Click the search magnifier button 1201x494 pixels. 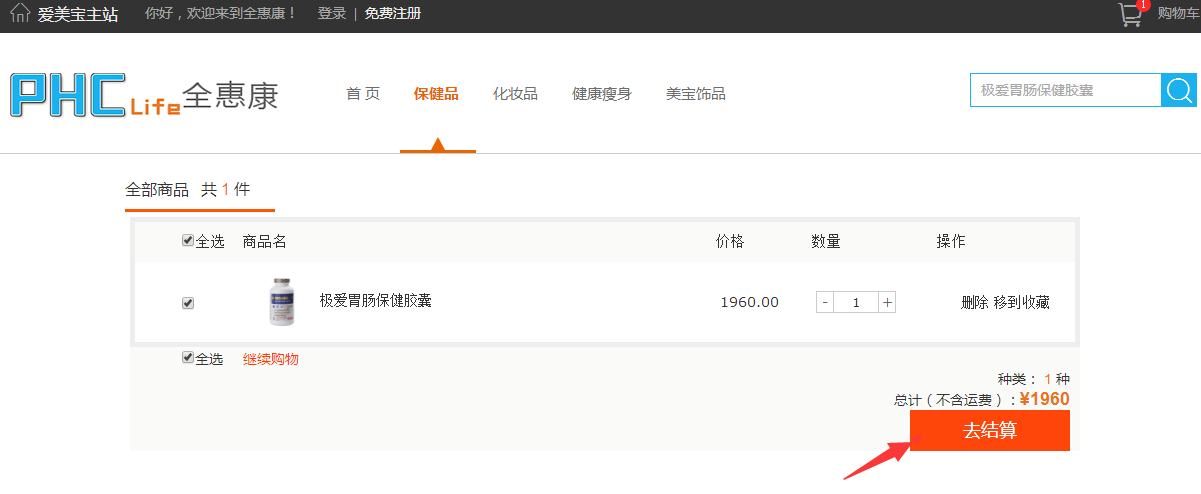(1180, 90)
